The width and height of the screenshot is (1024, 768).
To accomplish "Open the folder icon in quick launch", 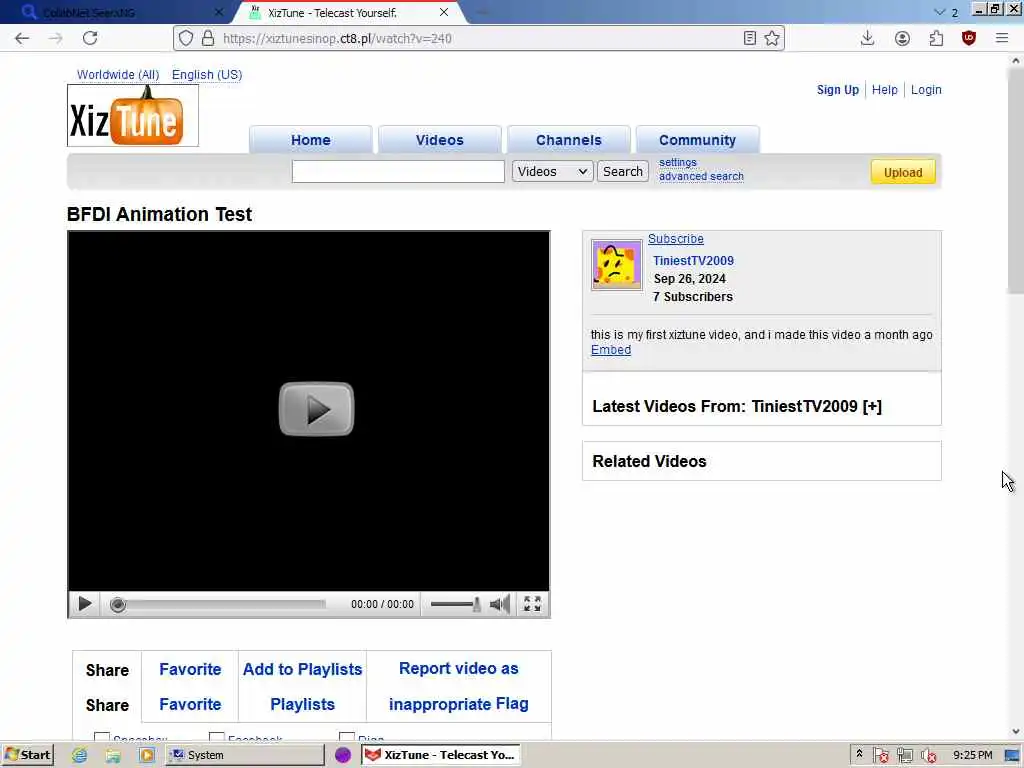I will point(113,755).
